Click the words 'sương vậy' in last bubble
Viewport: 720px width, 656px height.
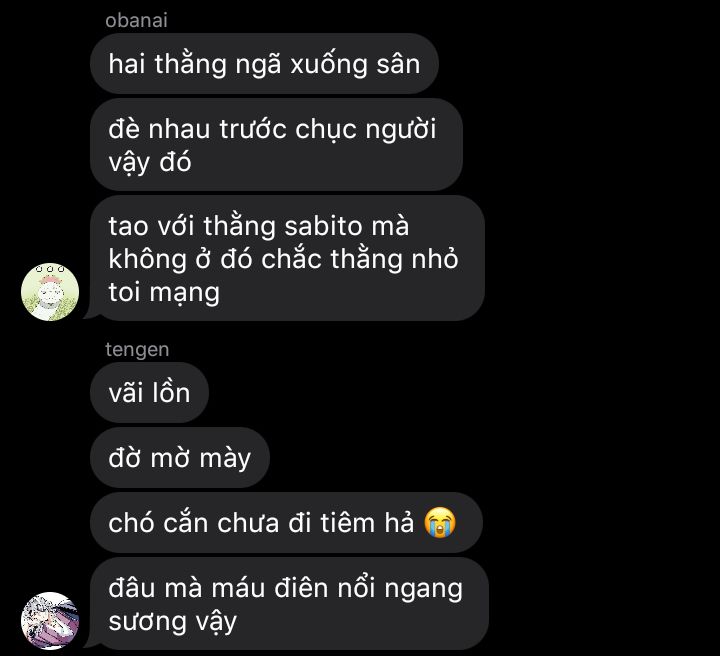tap(173, 622)
